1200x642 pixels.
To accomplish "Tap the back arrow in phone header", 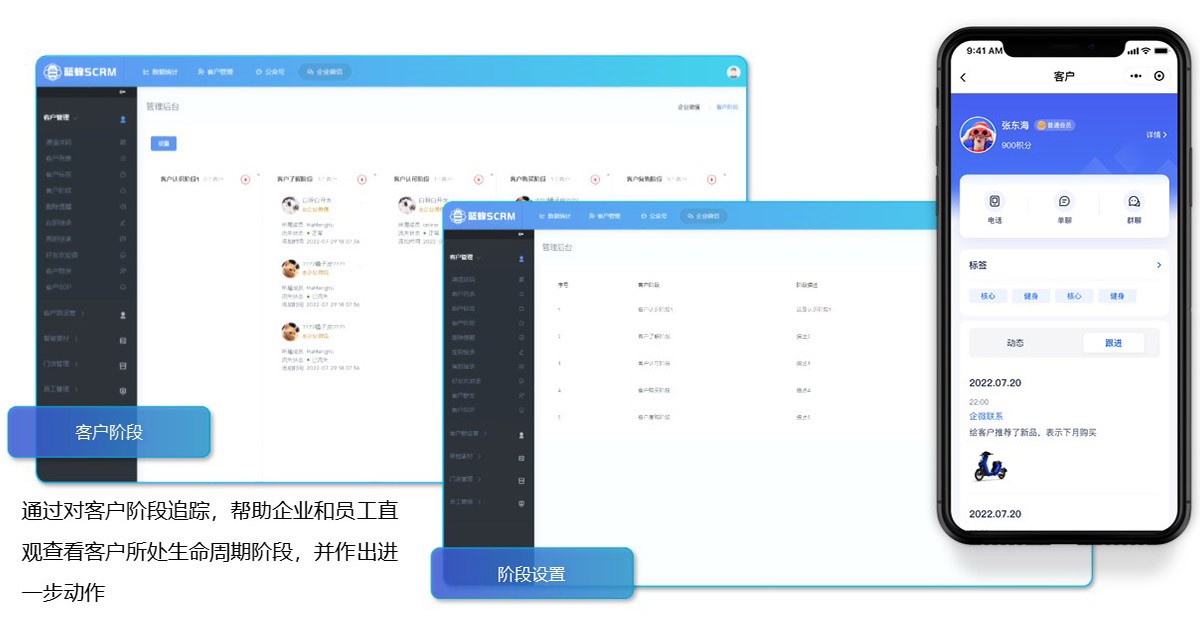I will pyautogui.click(x=963, y=77).
